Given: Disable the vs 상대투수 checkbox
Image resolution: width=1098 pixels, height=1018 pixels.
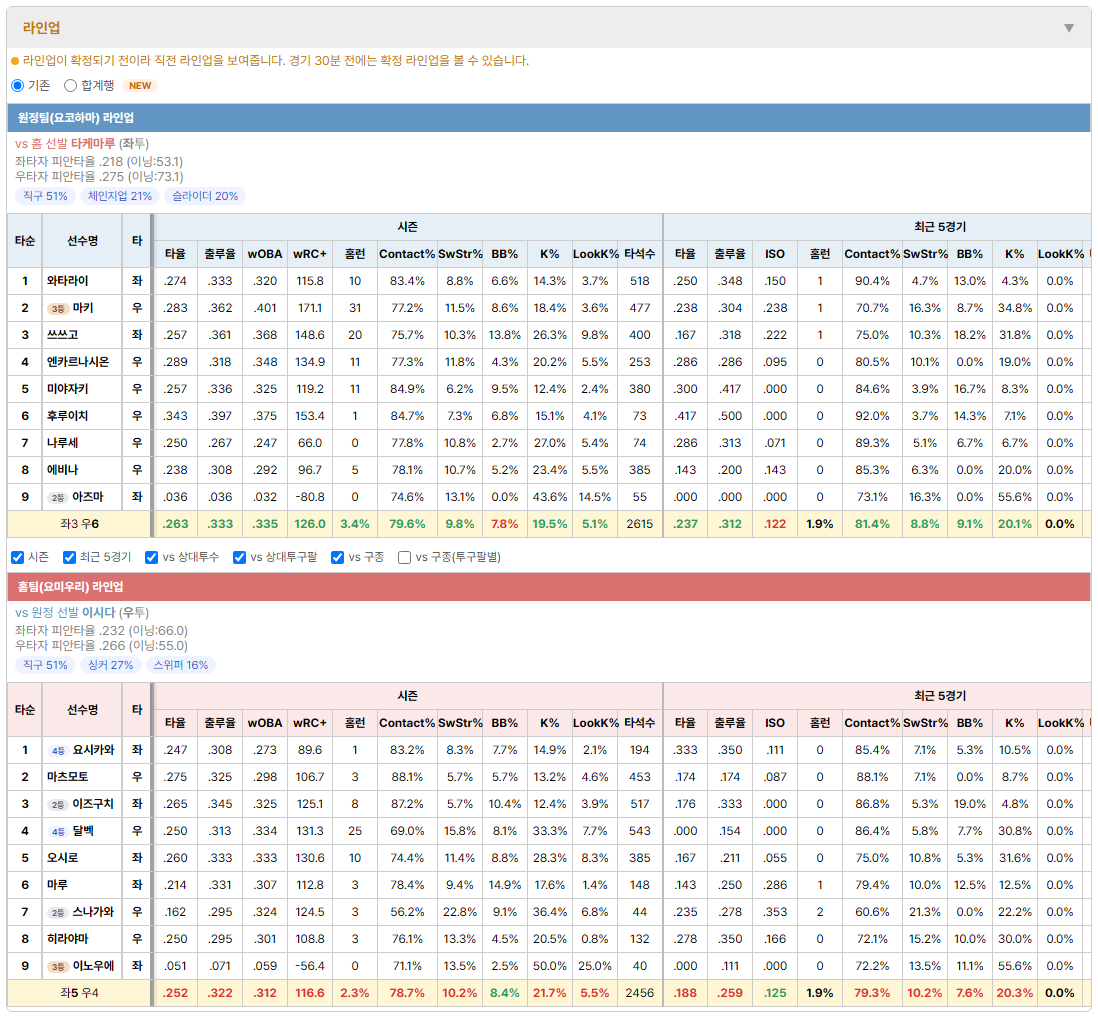Looking at the screenshot, I should point(151,557).
